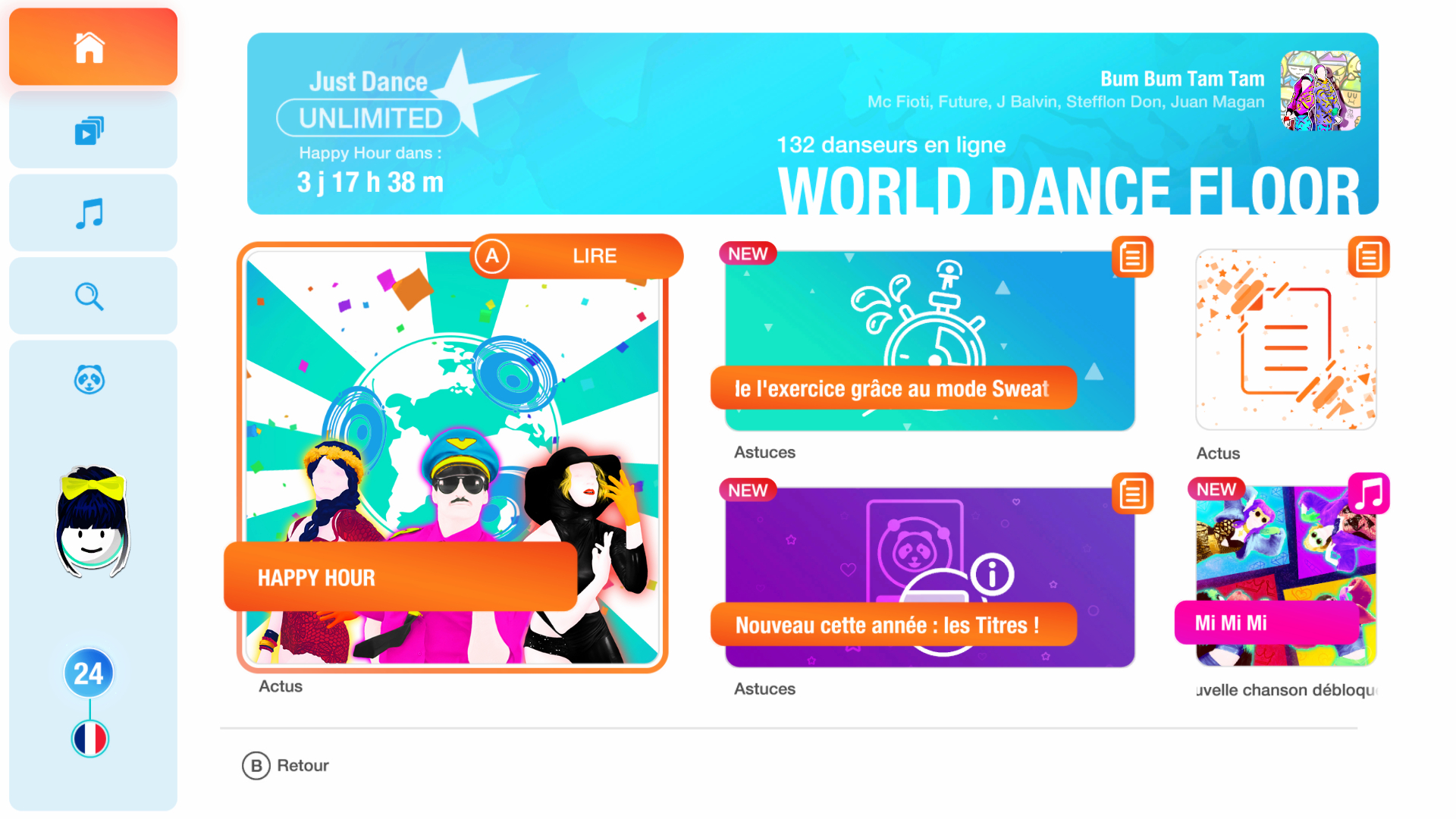1456x819 pixels.
Task: Click the pink music note badge on Mi Mi Mi
Action: [x=1369, y=494]
